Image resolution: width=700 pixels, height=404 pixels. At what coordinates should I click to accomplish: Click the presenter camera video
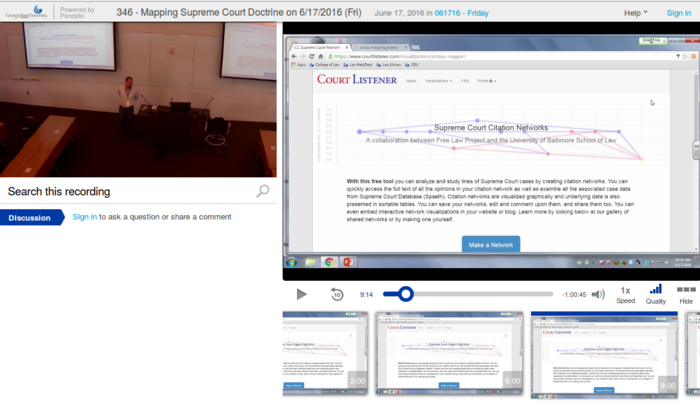click(138, 100)
